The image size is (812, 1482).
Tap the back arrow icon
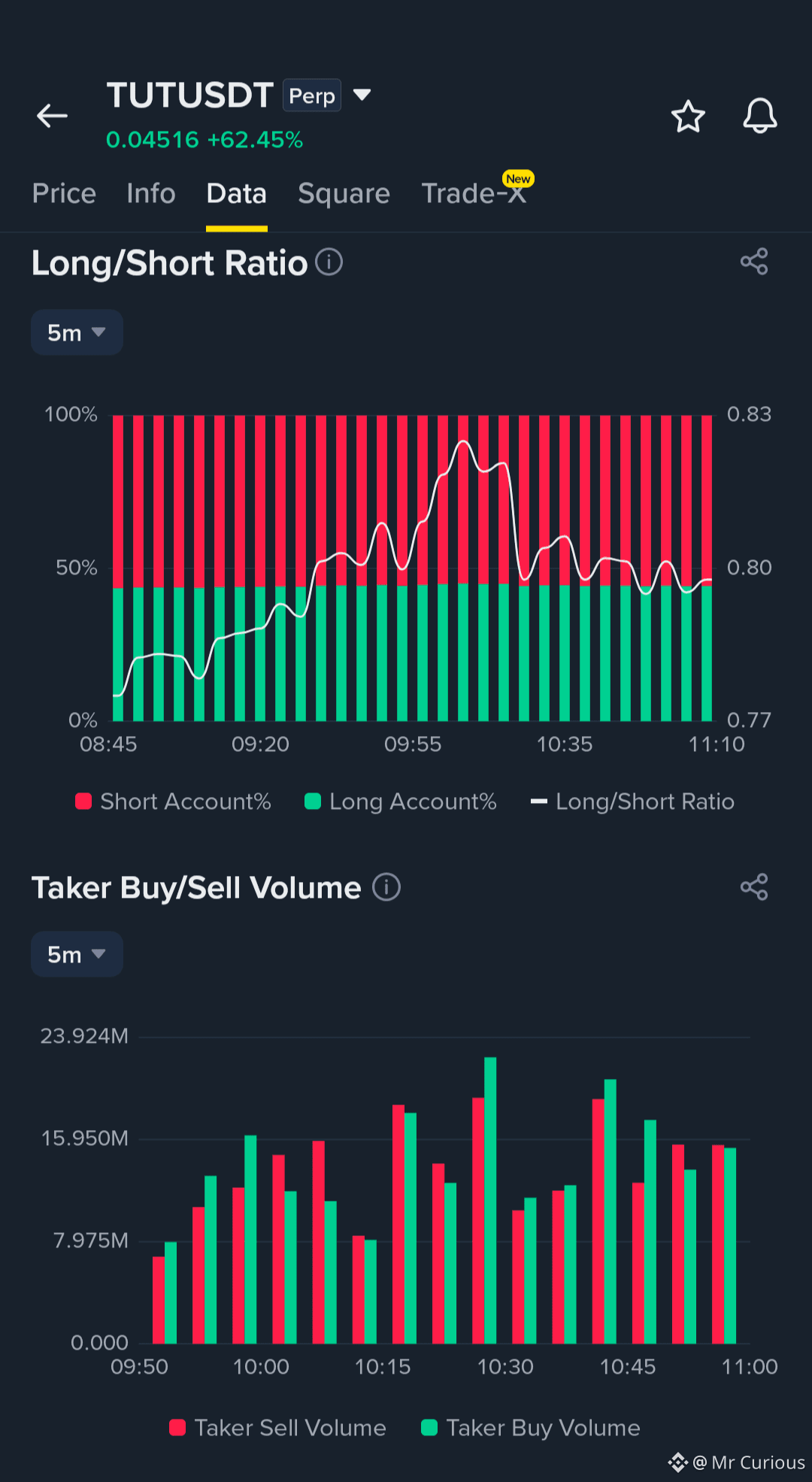(52, 116)
